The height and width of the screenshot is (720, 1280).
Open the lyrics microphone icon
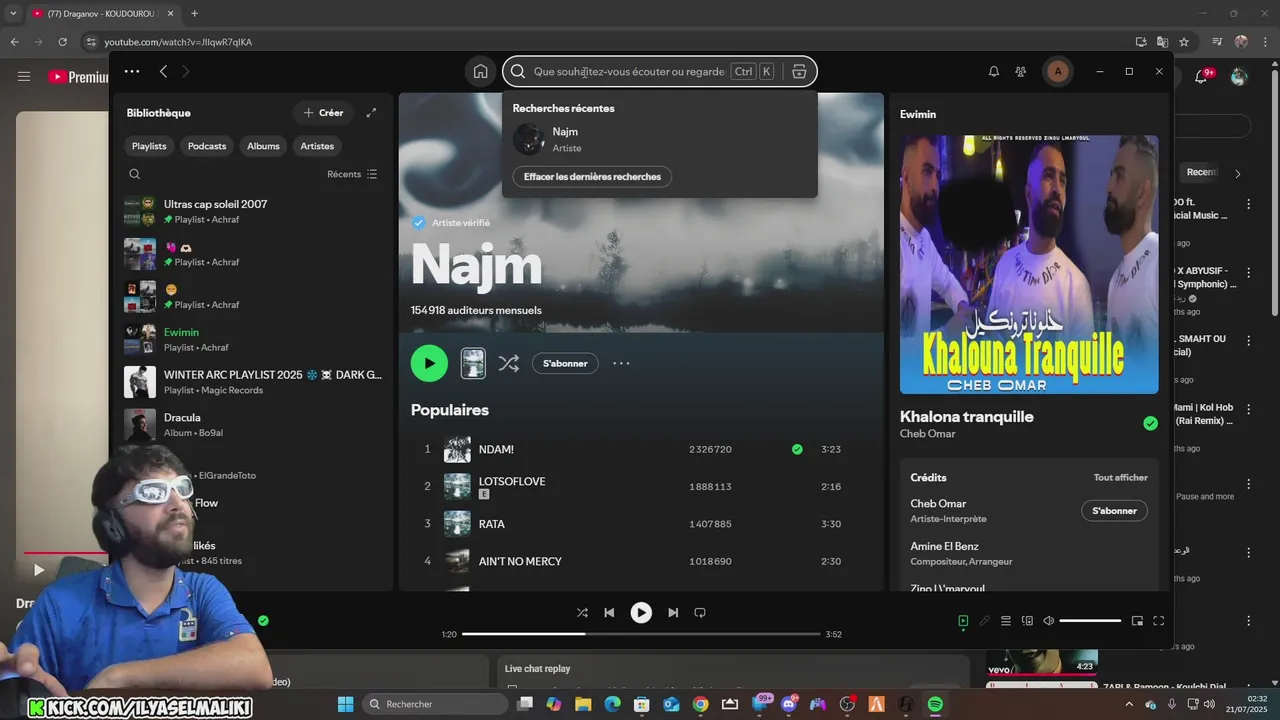984,621
